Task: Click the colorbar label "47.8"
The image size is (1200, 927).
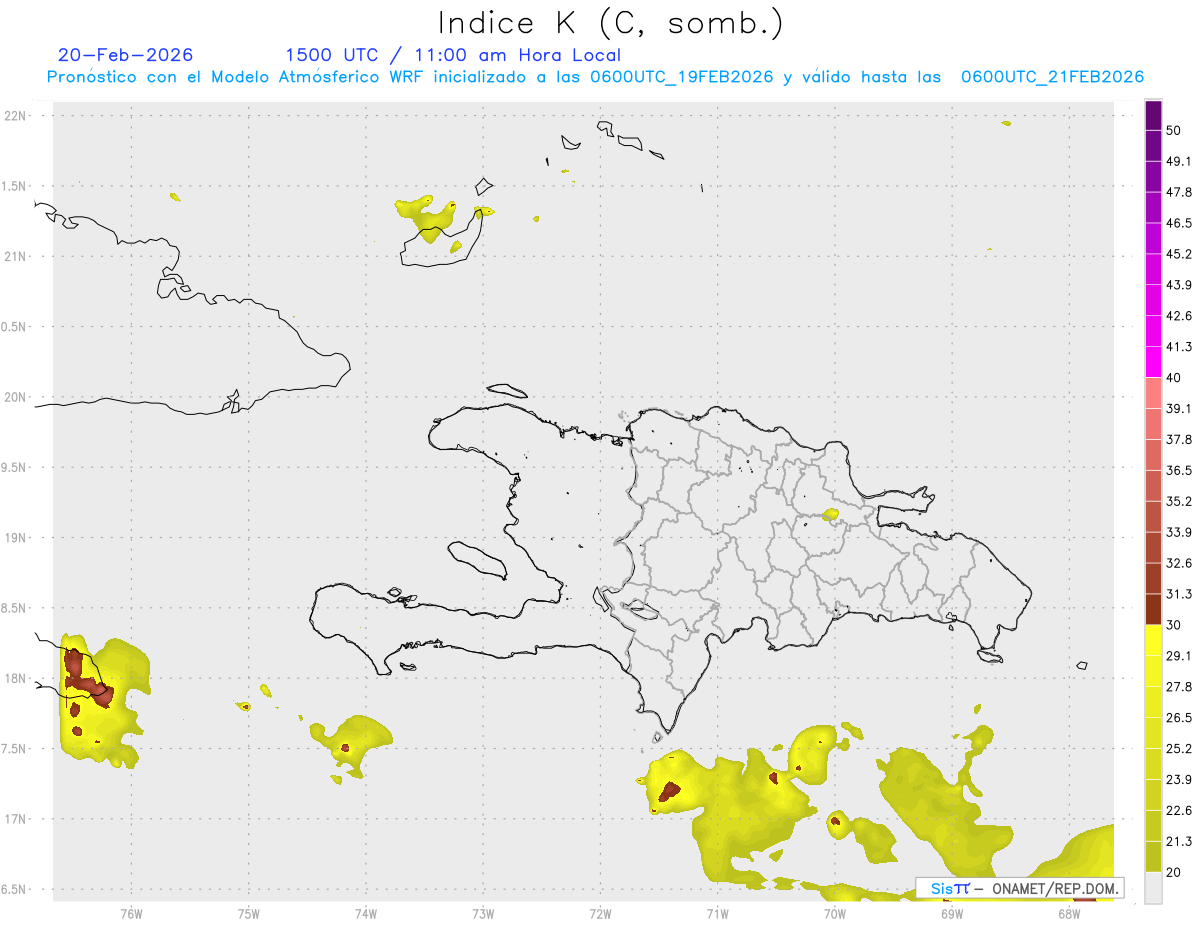Action: point(1179,193)
